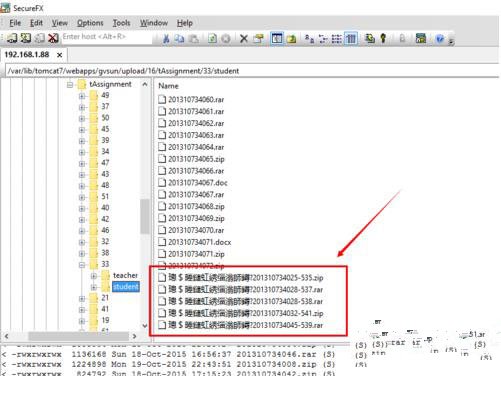Screen dimensions: 501x393
Task: Expand folder 50 in the tree
Action: [82, 118]
